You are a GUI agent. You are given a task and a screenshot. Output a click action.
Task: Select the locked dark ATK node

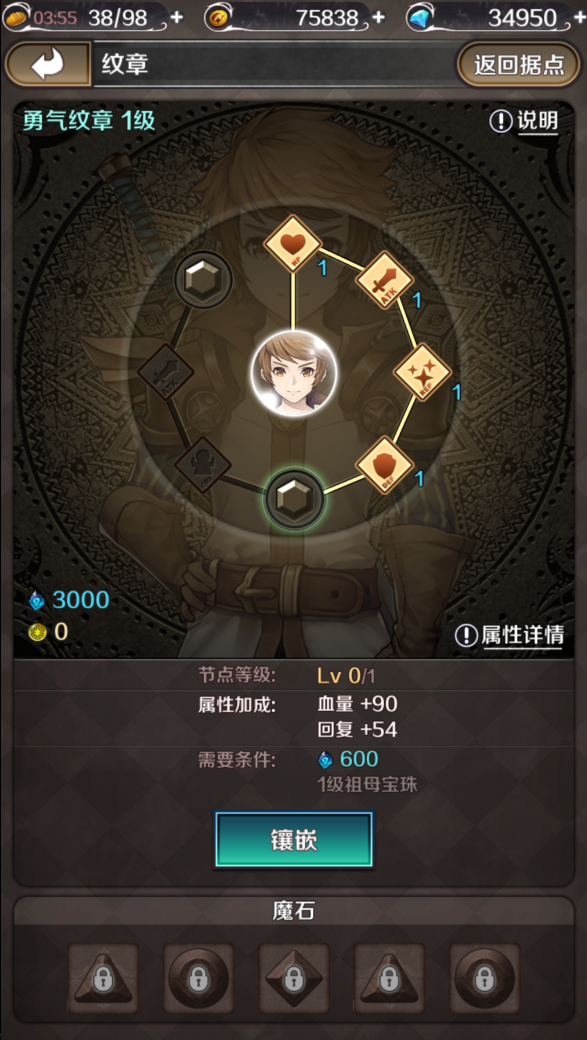pyautogui.click(x=165, y=372)
